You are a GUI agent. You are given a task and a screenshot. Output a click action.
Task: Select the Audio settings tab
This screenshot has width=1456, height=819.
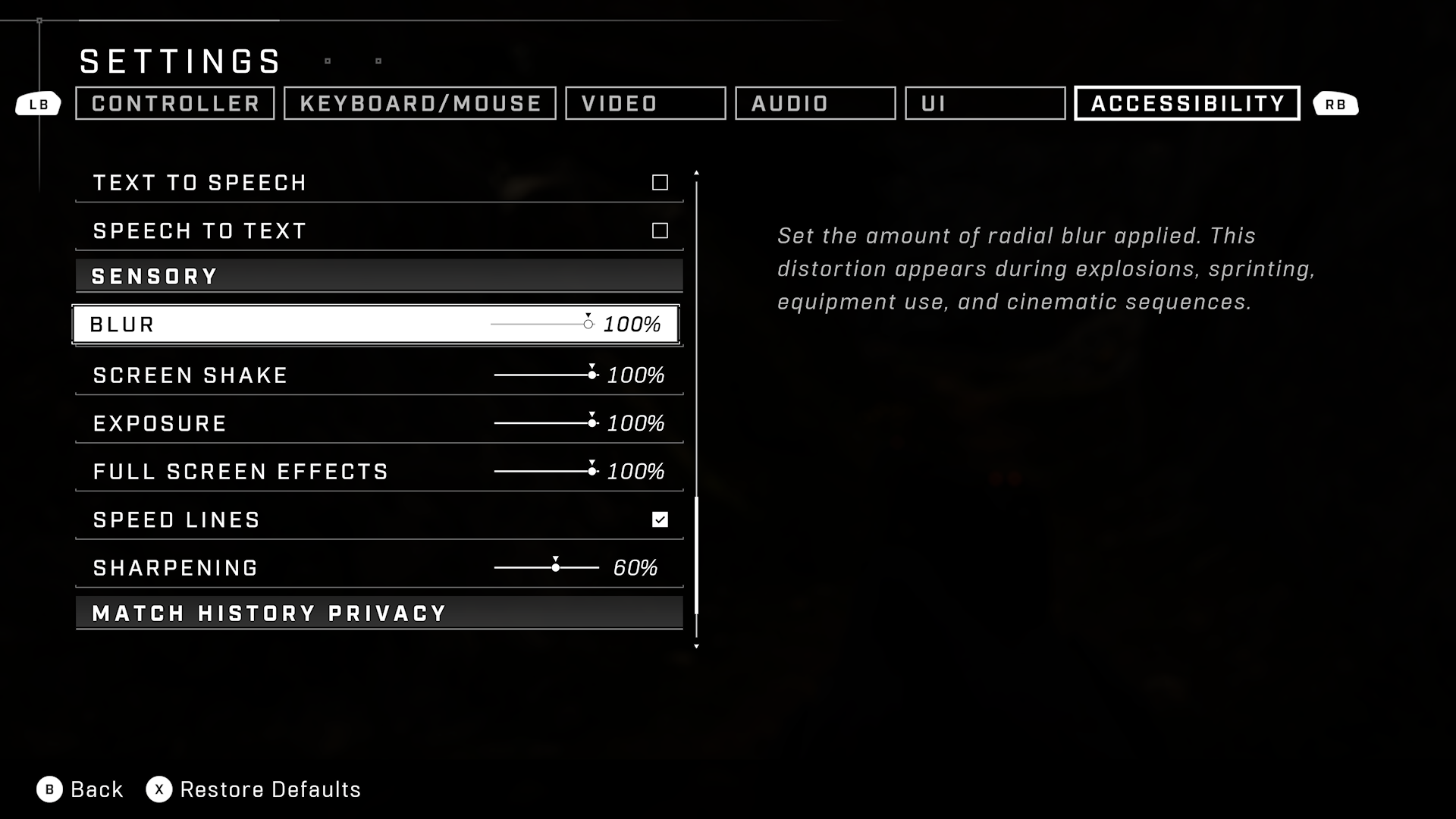coord(815,103)
